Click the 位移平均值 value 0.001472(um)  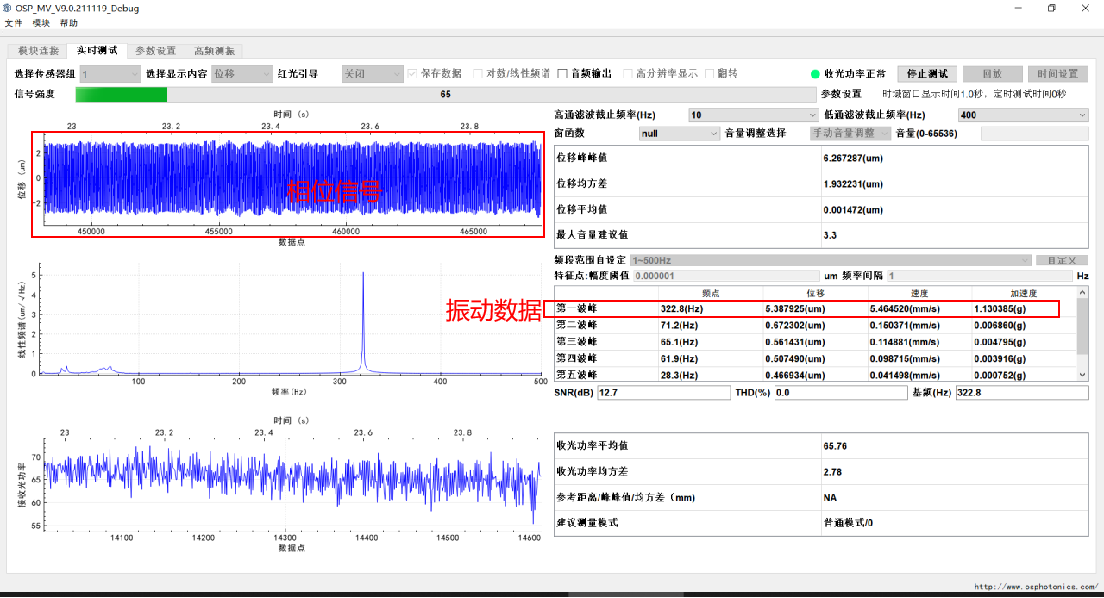(853, 210)
